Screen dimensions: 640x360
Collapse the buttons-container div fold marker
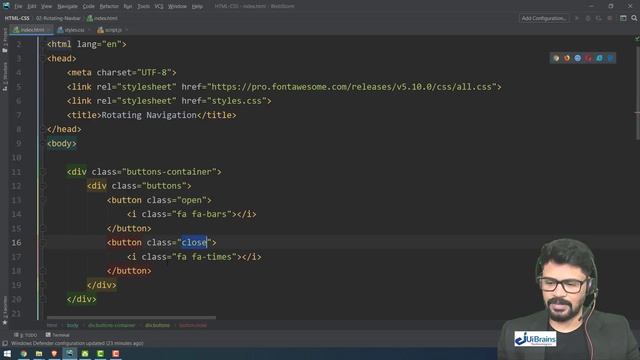click(42, 172)
